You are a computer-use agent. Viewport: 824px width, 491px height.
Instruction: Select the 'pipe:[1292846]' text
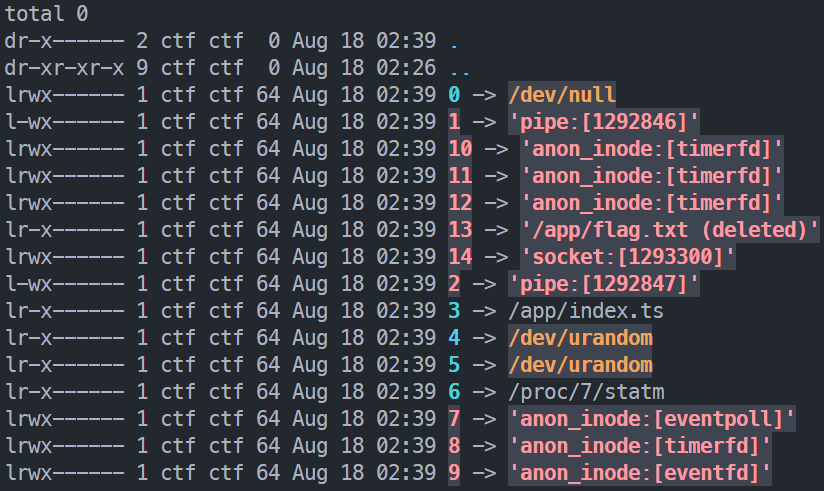(x=604, y=122)
